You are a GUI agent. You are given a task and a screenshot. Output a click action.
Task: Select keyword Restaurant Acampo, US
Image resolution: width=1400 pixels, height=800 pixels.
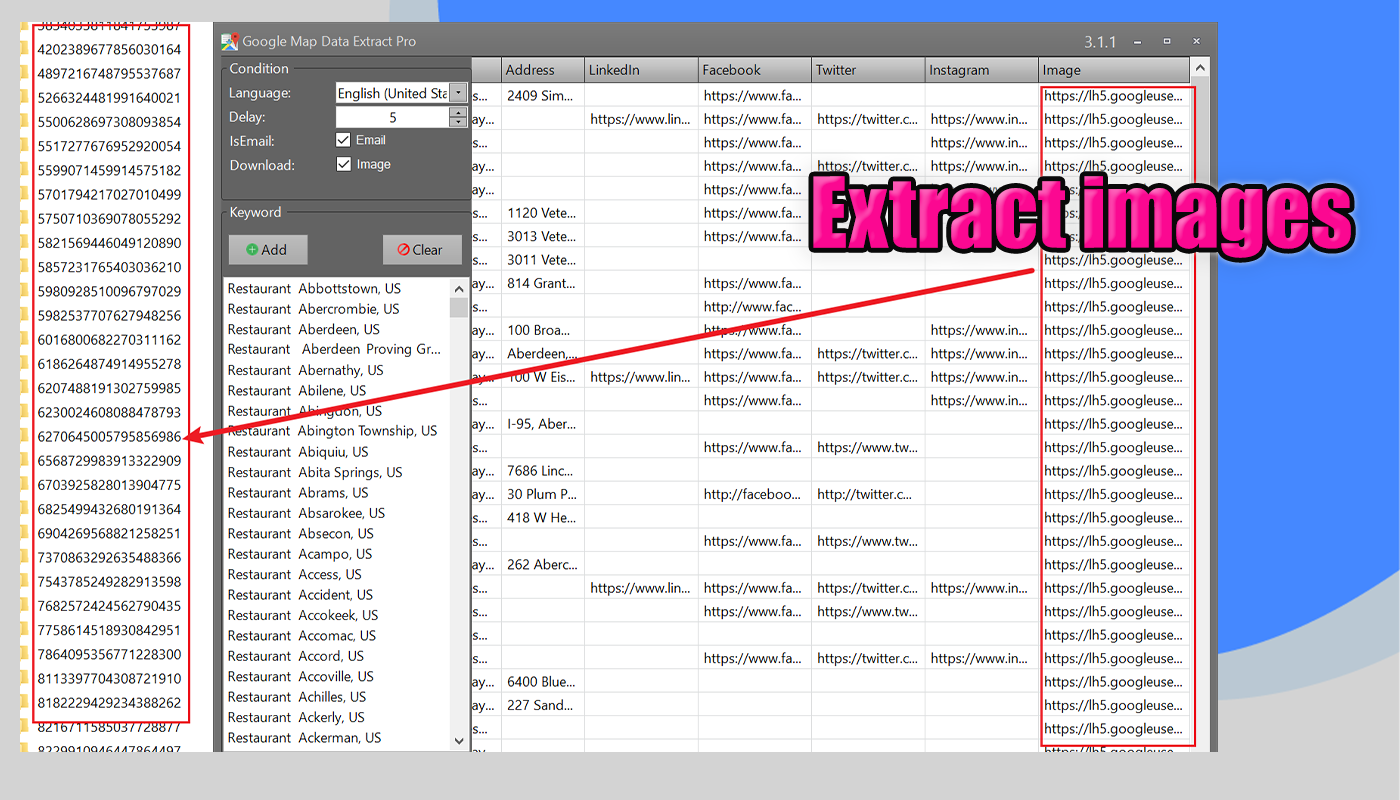click(x=300, y=554)
